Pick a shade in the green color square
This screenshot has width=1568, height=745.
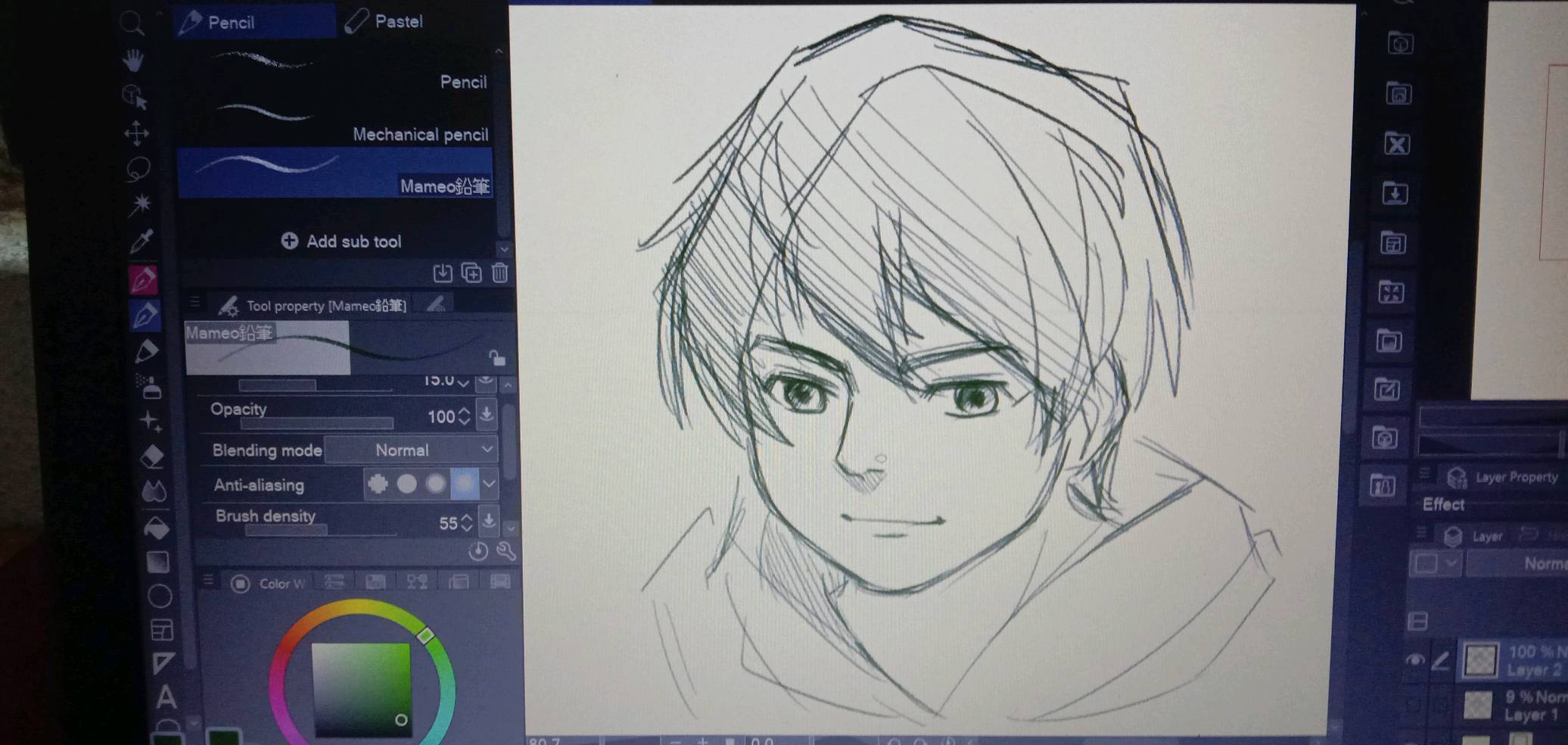(x=361, y=689)
